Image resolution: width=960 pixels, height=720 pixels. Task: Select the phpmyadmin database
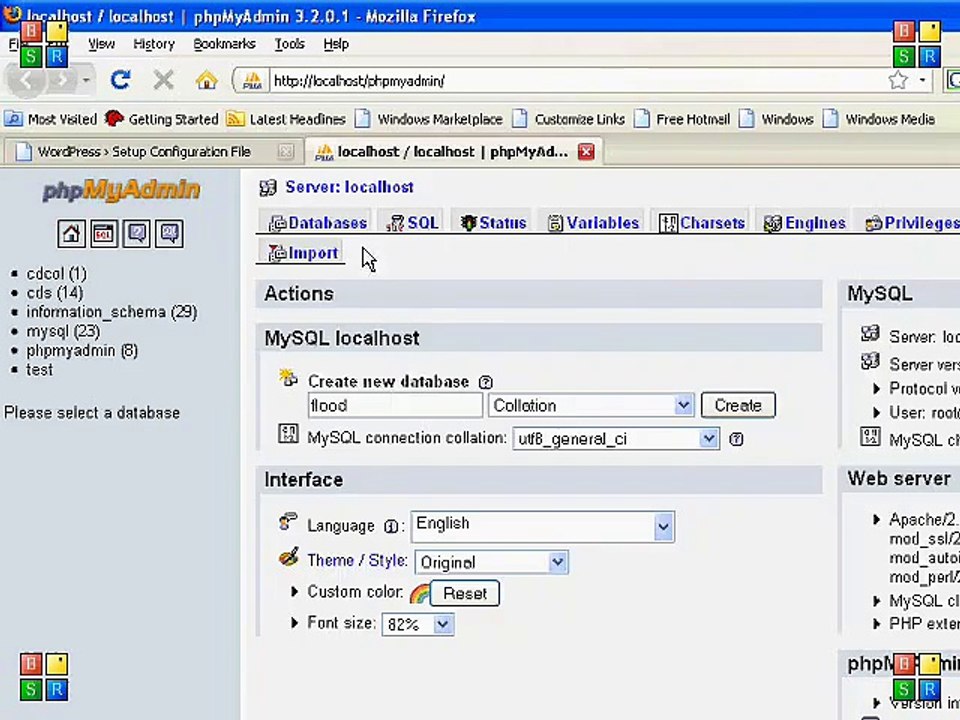(x=82, y=351)
